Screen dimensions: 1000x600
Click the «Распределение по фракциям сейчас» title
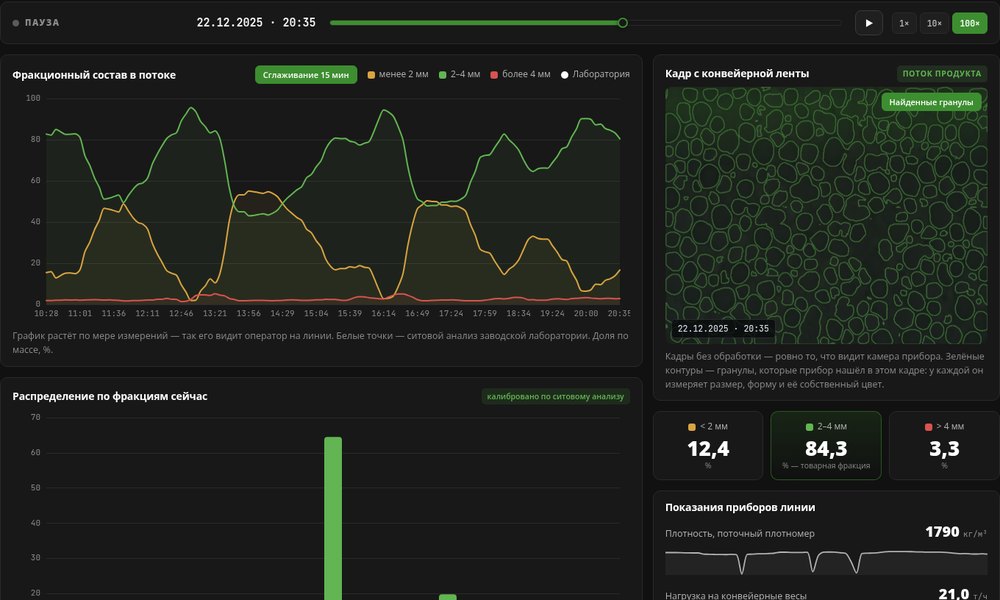110,396
